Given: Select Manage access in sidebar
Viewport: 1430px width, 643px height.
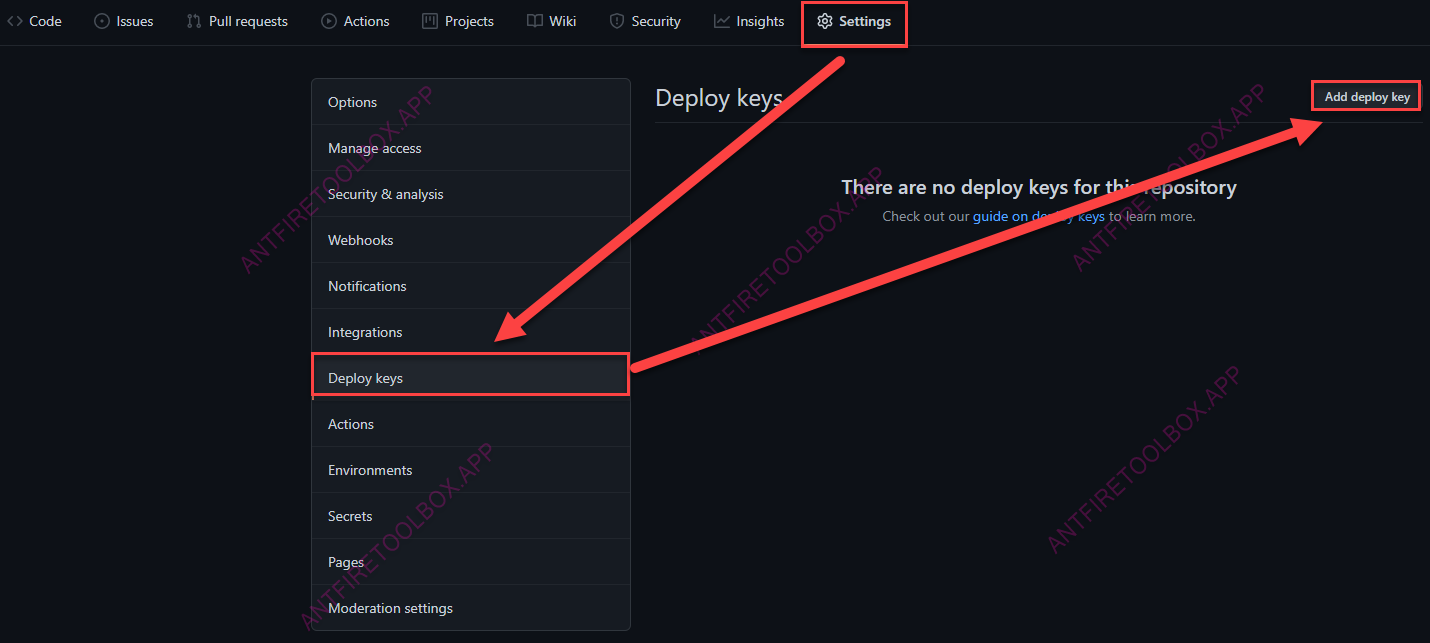Looking at the screenshot, I should [x=471, y=148].
